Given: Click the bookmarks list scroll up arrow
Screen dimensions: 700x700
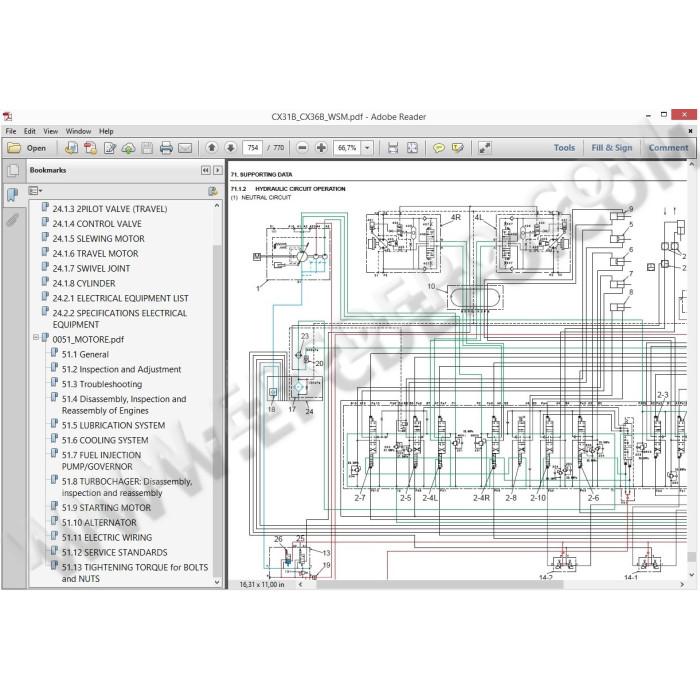Looking at the screenshot, I should coord(217,206).
